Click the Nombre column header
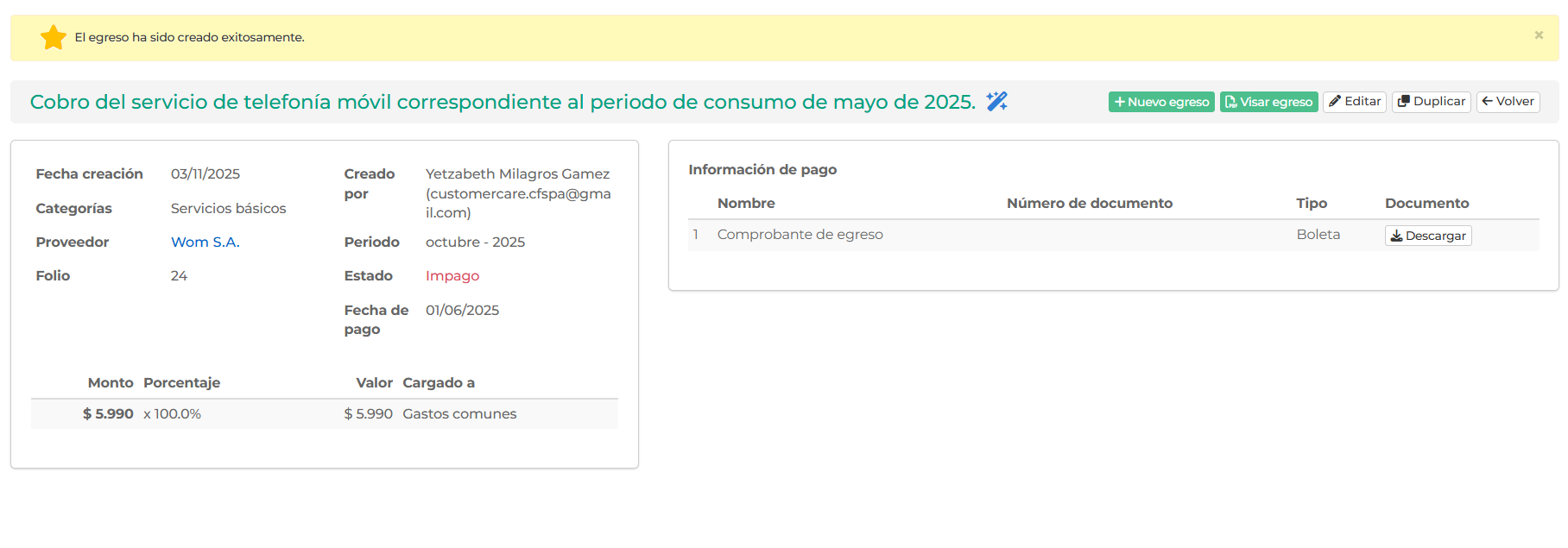Viewport: 1568px width, 548px height. point(745,204)
